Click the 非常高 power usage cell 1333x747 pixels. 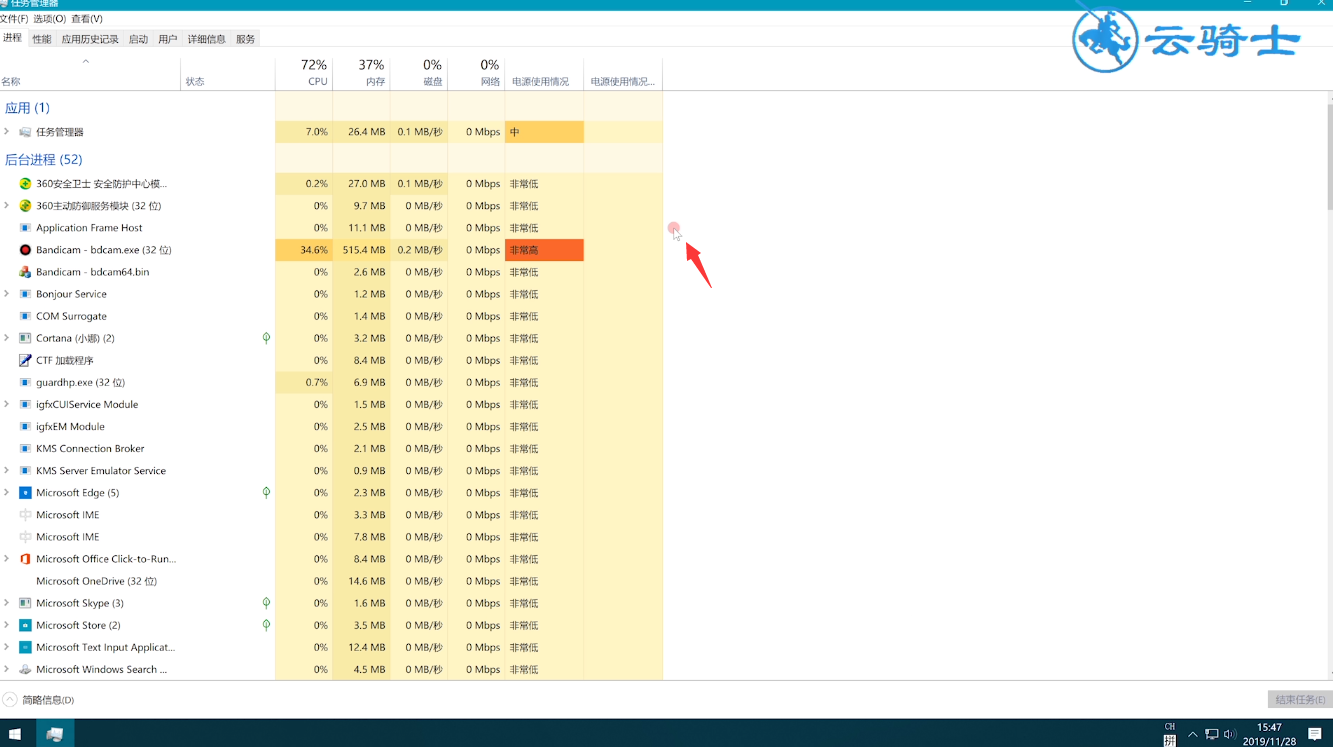coord(544,250)
